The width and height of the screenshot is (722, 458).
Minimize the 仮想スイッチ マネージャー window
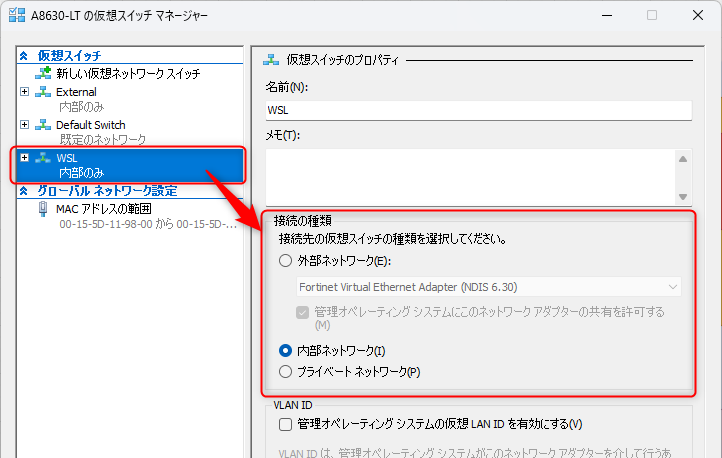tap(607, 15)
